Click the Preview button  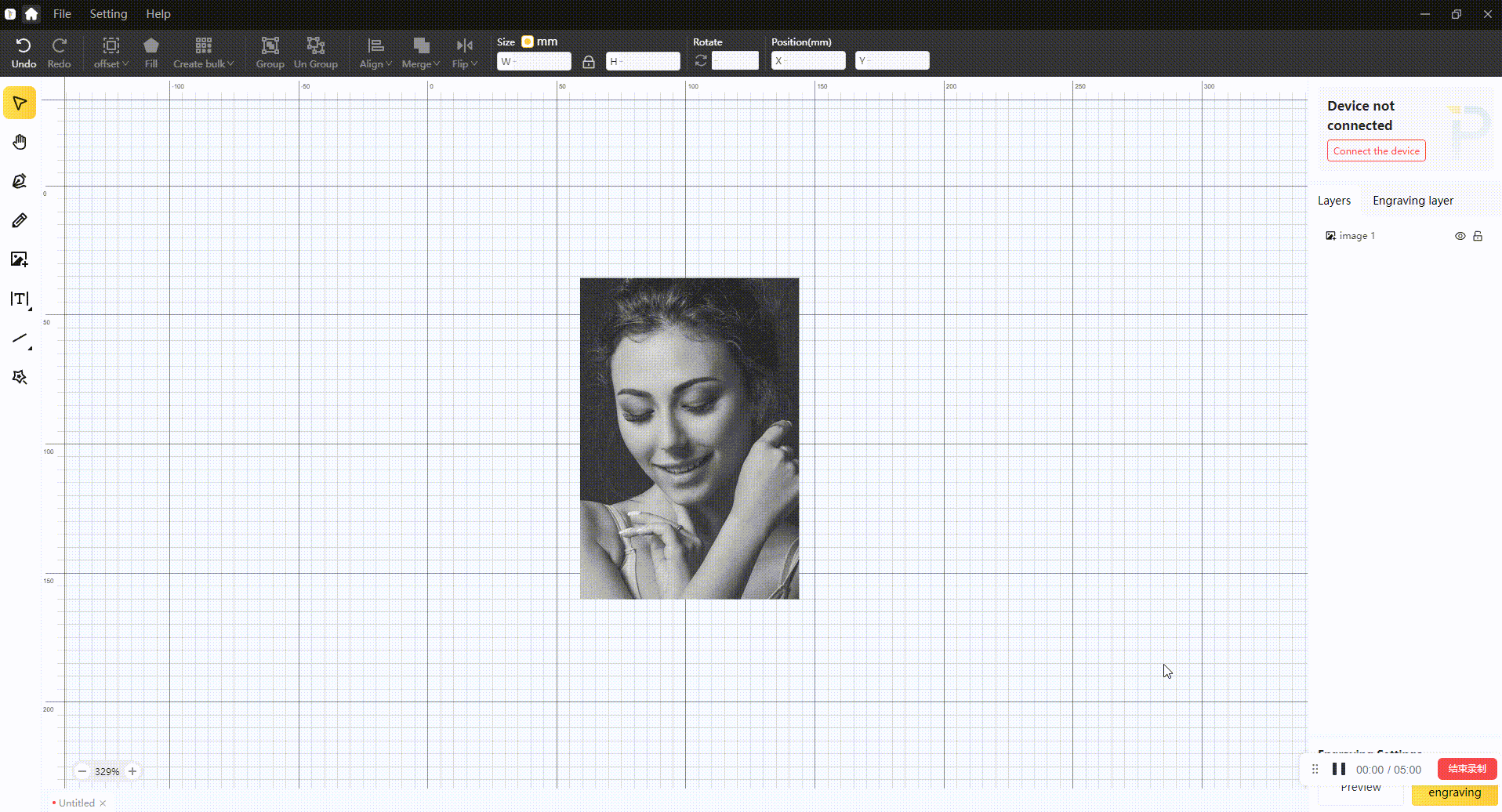(1361, 790)
